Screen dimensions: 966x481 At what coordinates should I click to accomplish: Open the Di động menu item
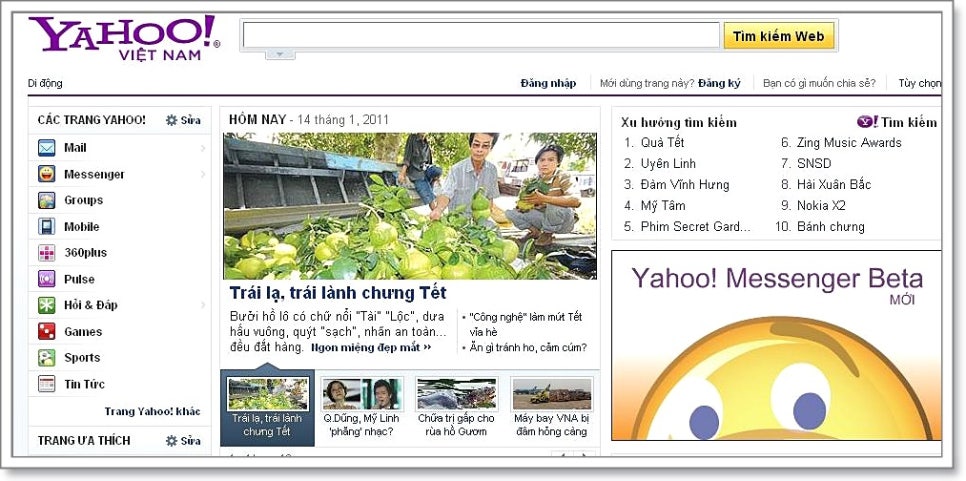tap(45, 83)
